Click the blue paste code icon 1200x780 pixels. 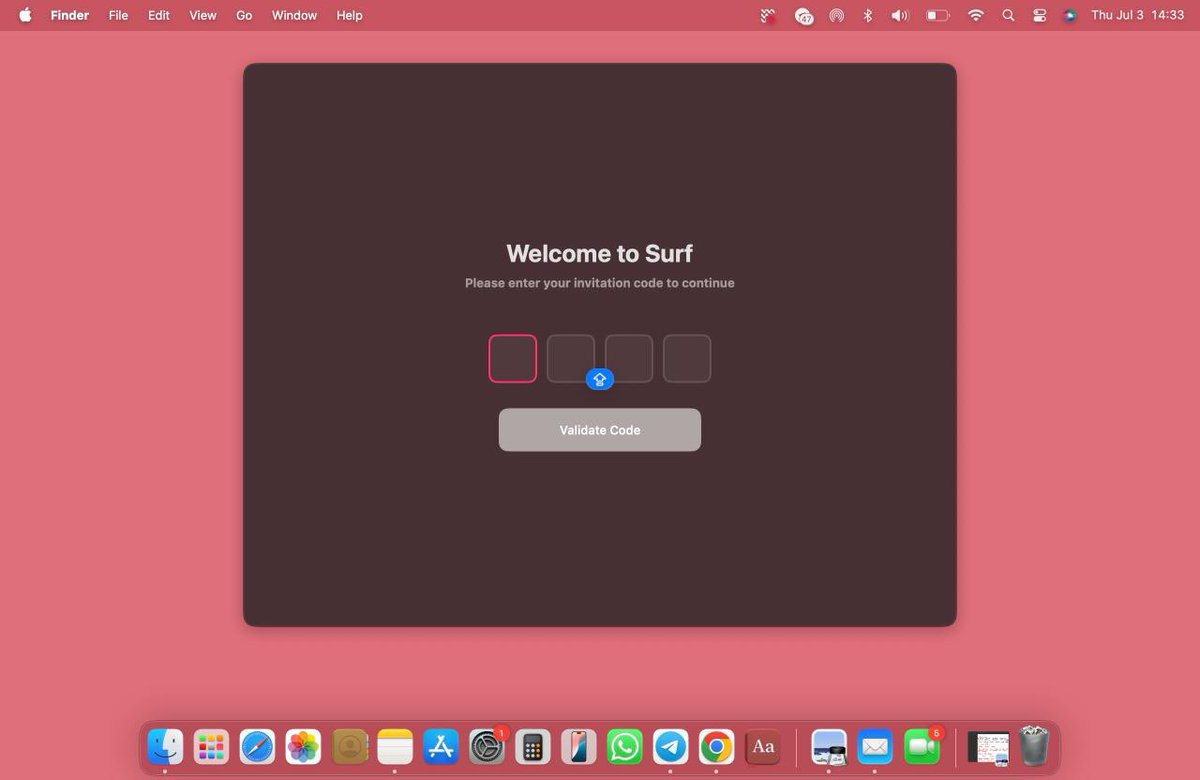(x=599, y=379)
